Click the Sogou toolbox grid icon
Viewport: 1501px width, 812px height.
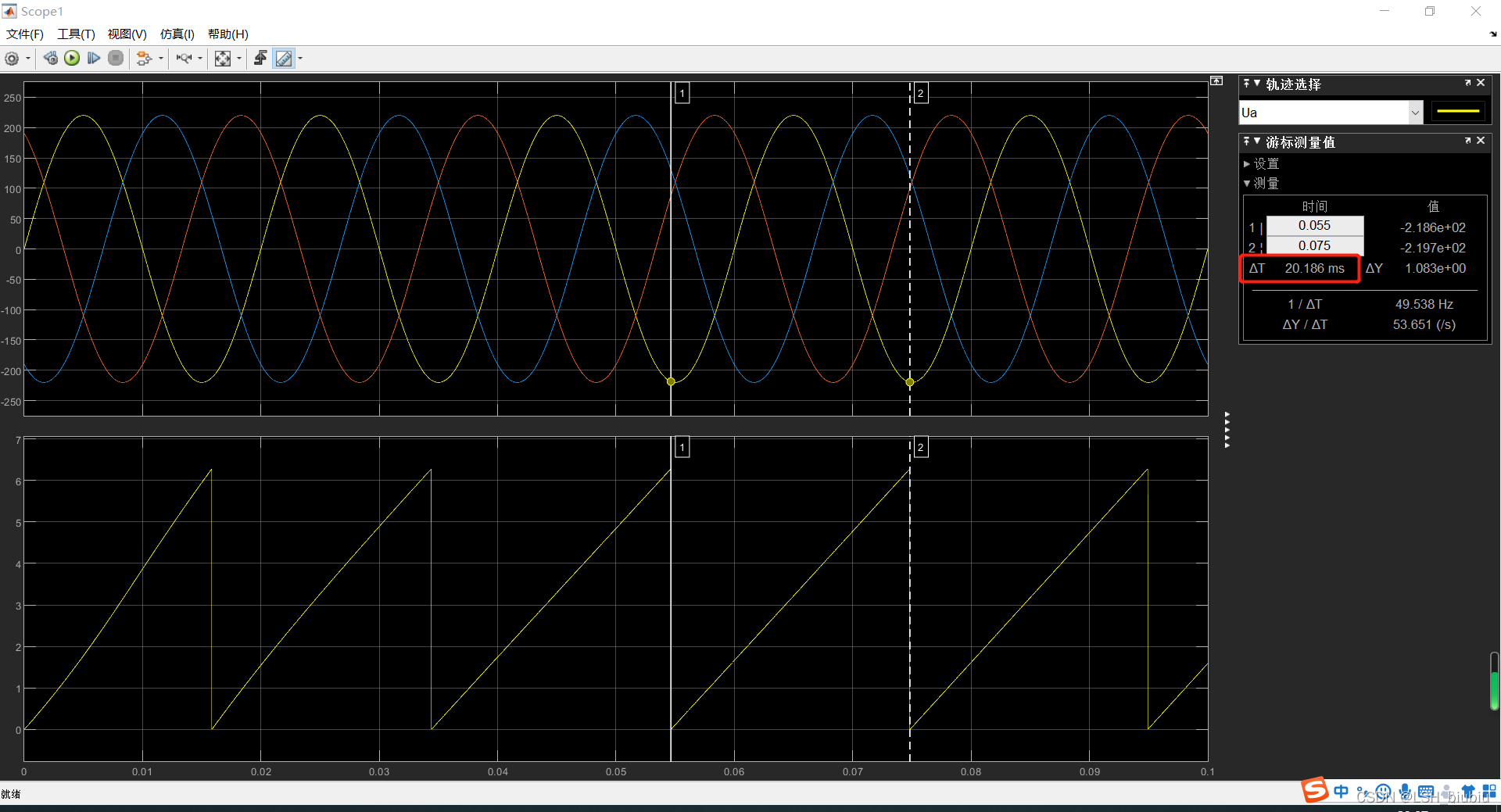pos(1488,792)
